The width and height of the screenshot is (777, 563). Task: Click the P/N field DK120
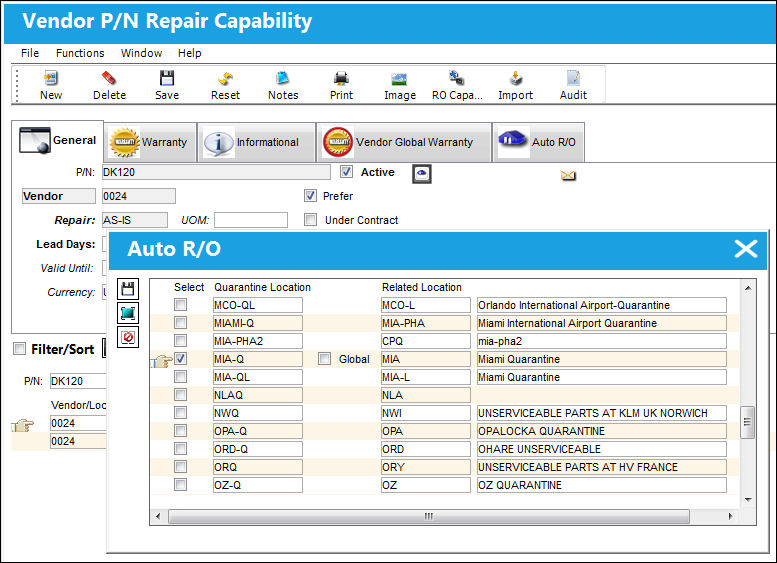(x=216, y=172)
